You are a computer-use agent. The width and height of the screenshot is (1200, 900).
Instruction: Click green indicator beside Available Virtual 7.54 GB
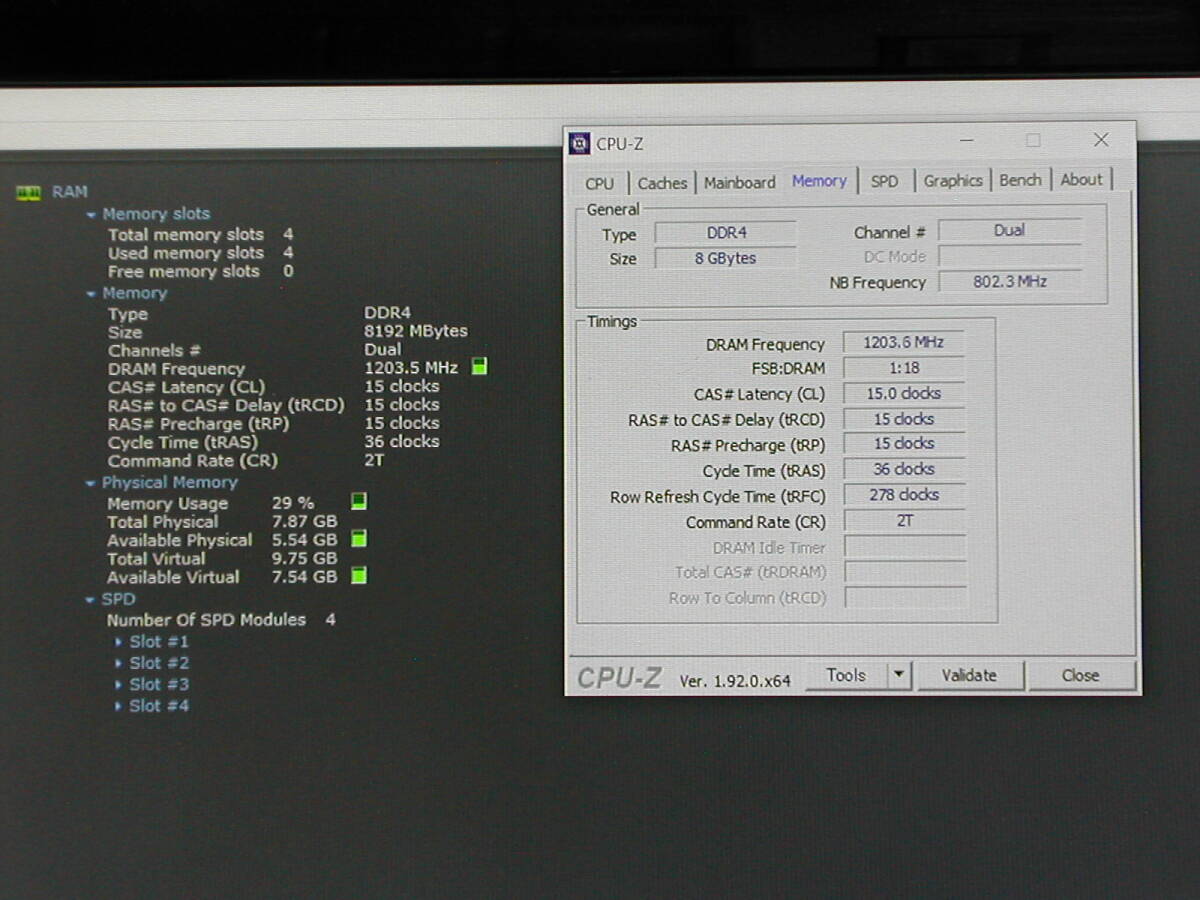359,576
